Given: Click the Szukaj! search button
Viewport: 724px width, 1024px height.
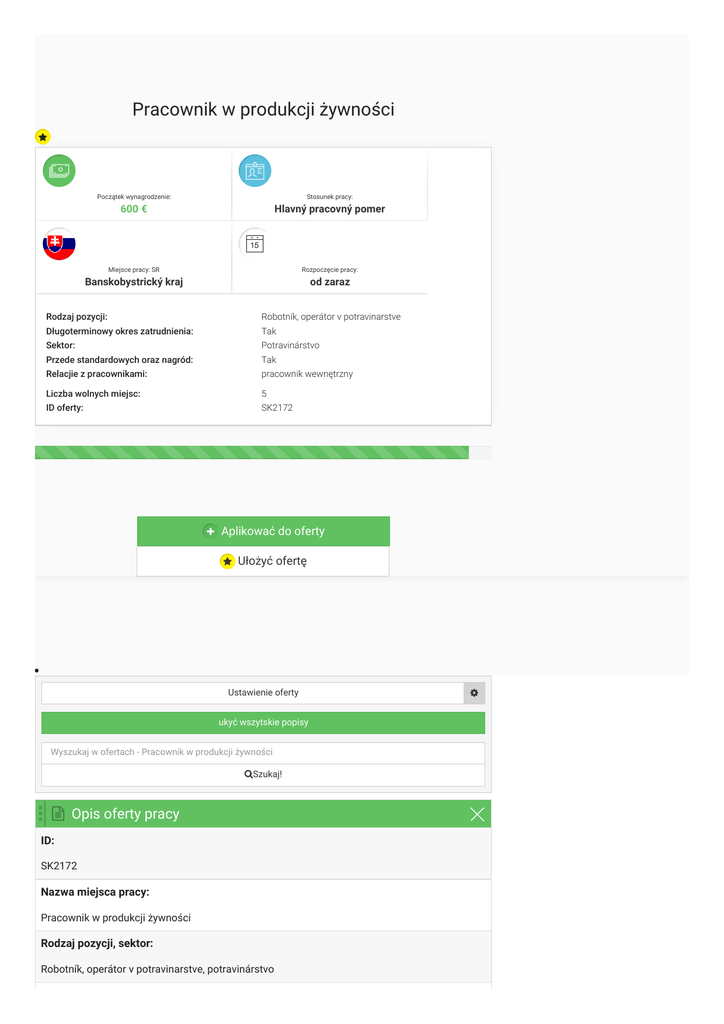Looking at the screenshot, I should tap(263, 774).
